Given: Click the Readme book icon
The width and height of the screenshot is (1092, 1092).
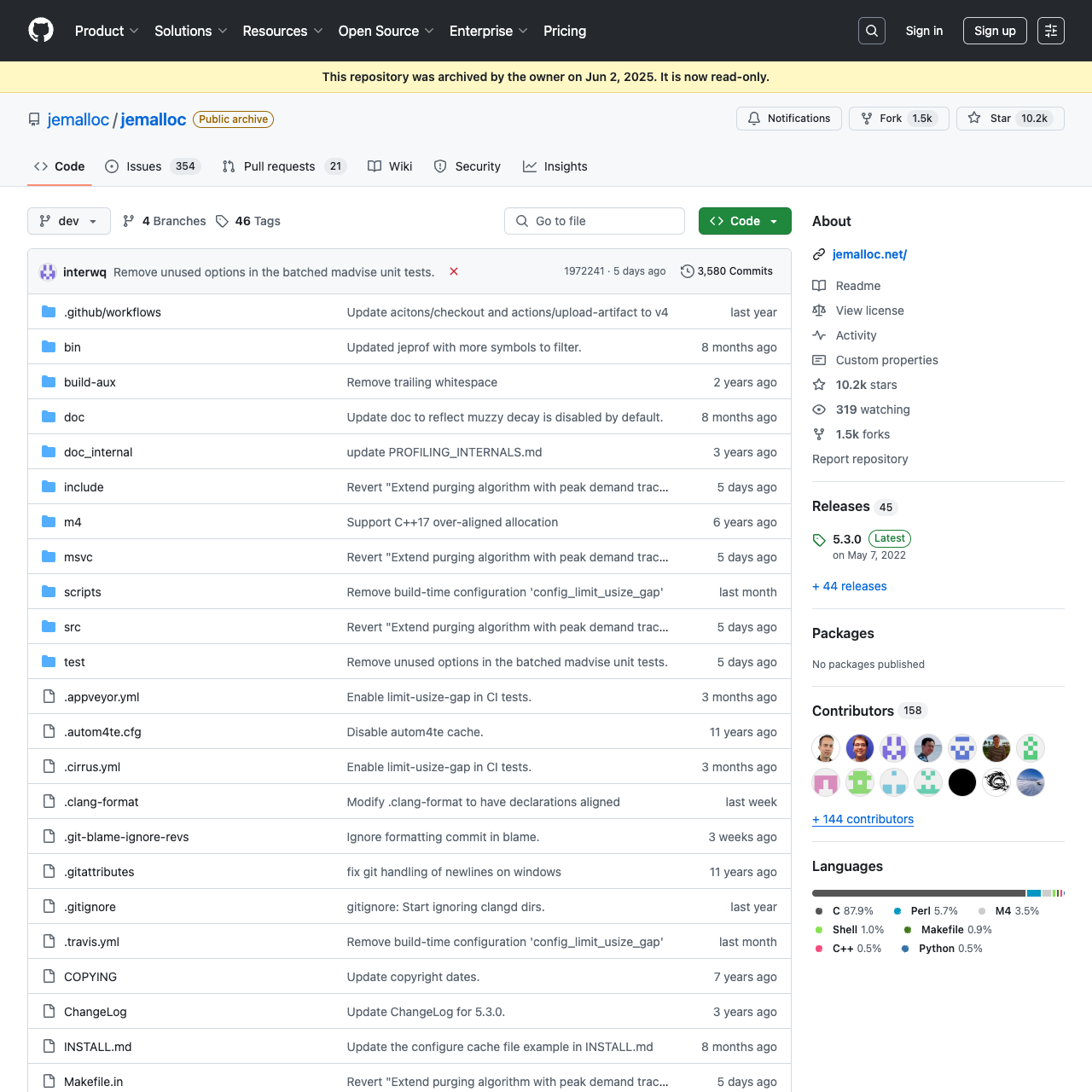Looking at the screenshot, I should pos(819,286).
